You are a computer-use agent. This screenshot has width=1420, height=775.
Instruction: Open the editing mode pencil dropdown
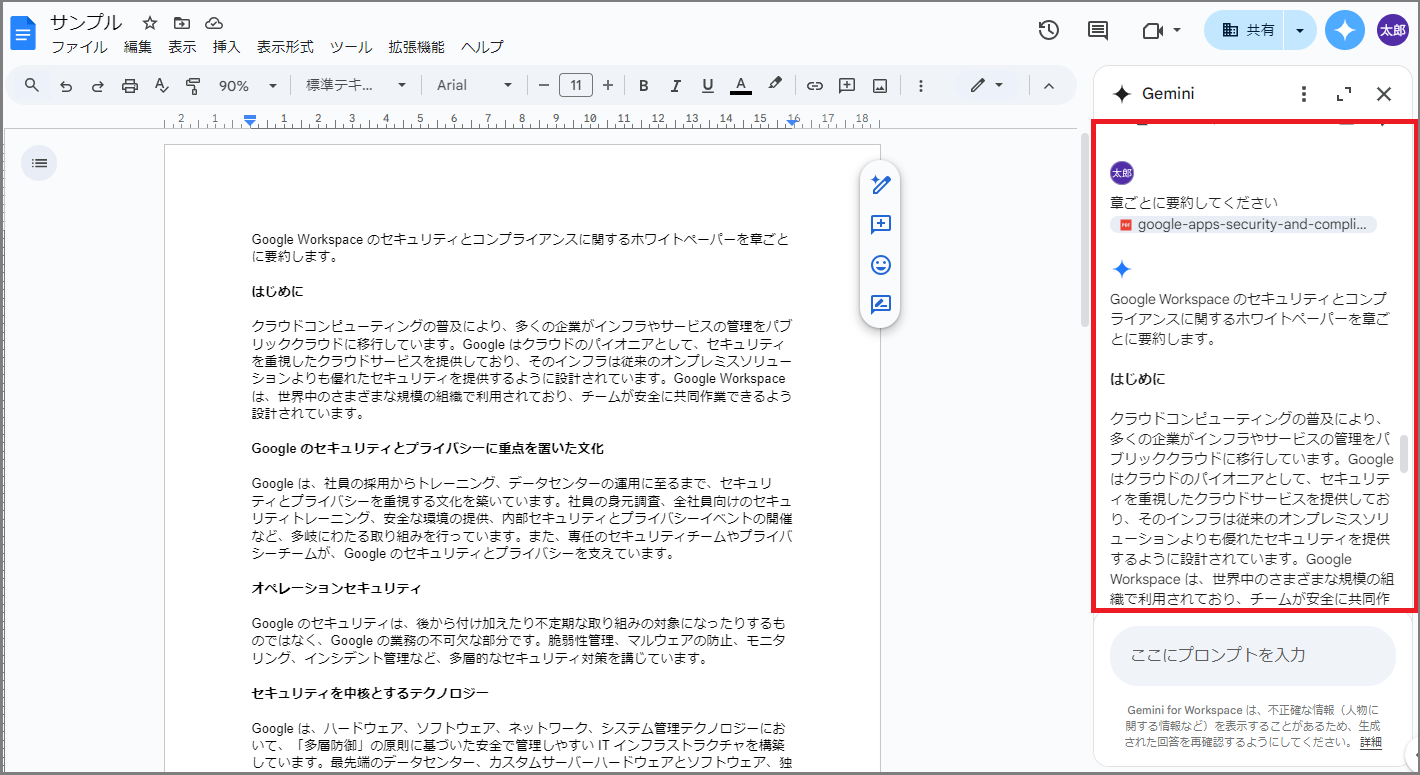coord(987,85)
